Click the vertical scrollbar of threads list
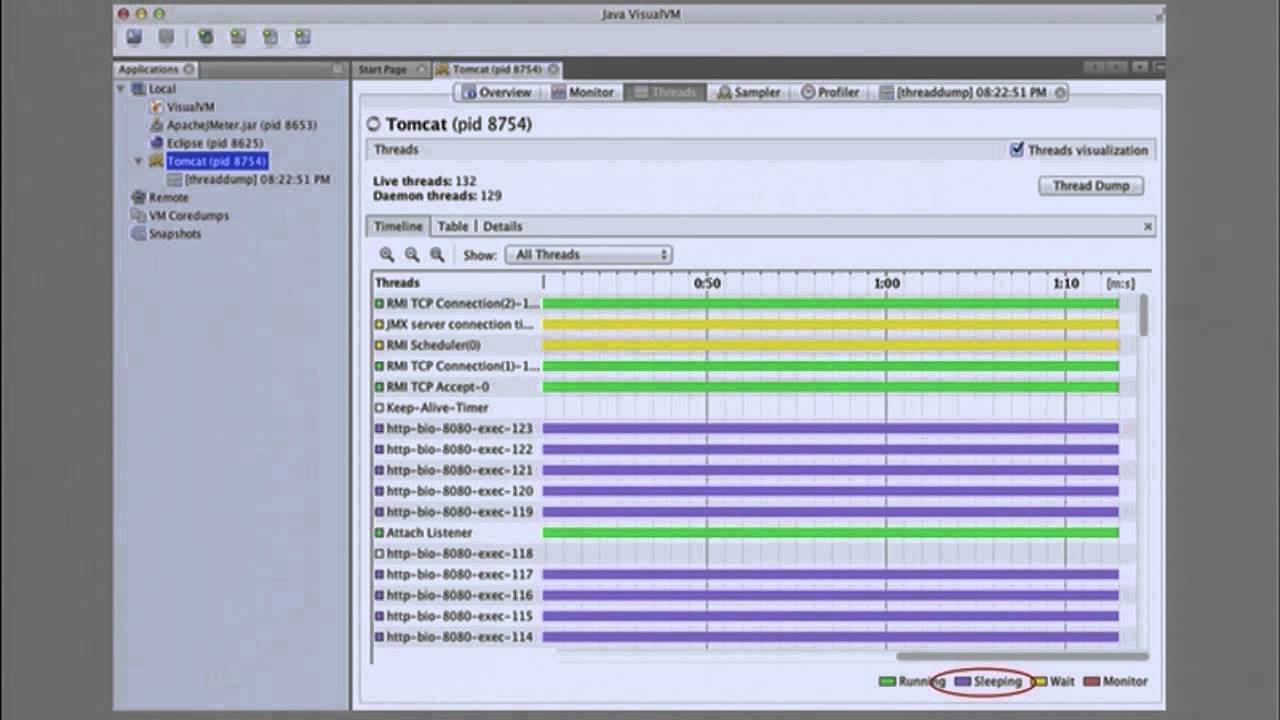 1144,315
